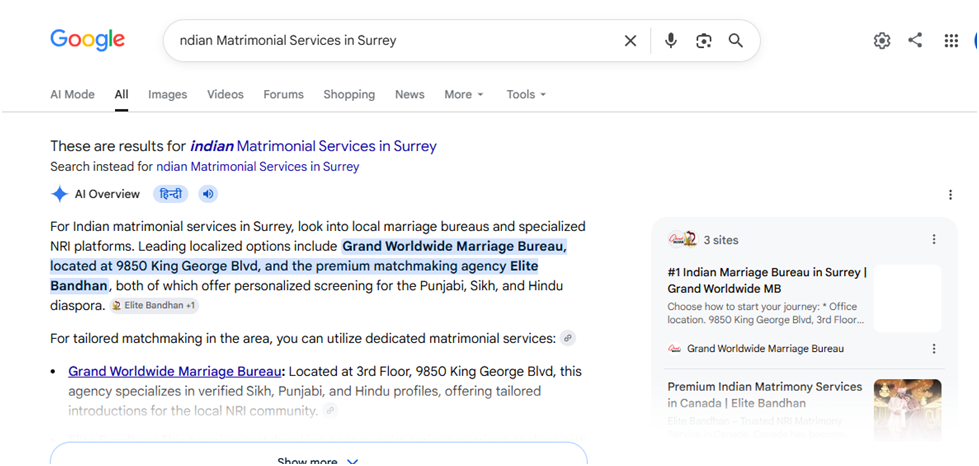Click the share icon in header

tap(915, 41)
